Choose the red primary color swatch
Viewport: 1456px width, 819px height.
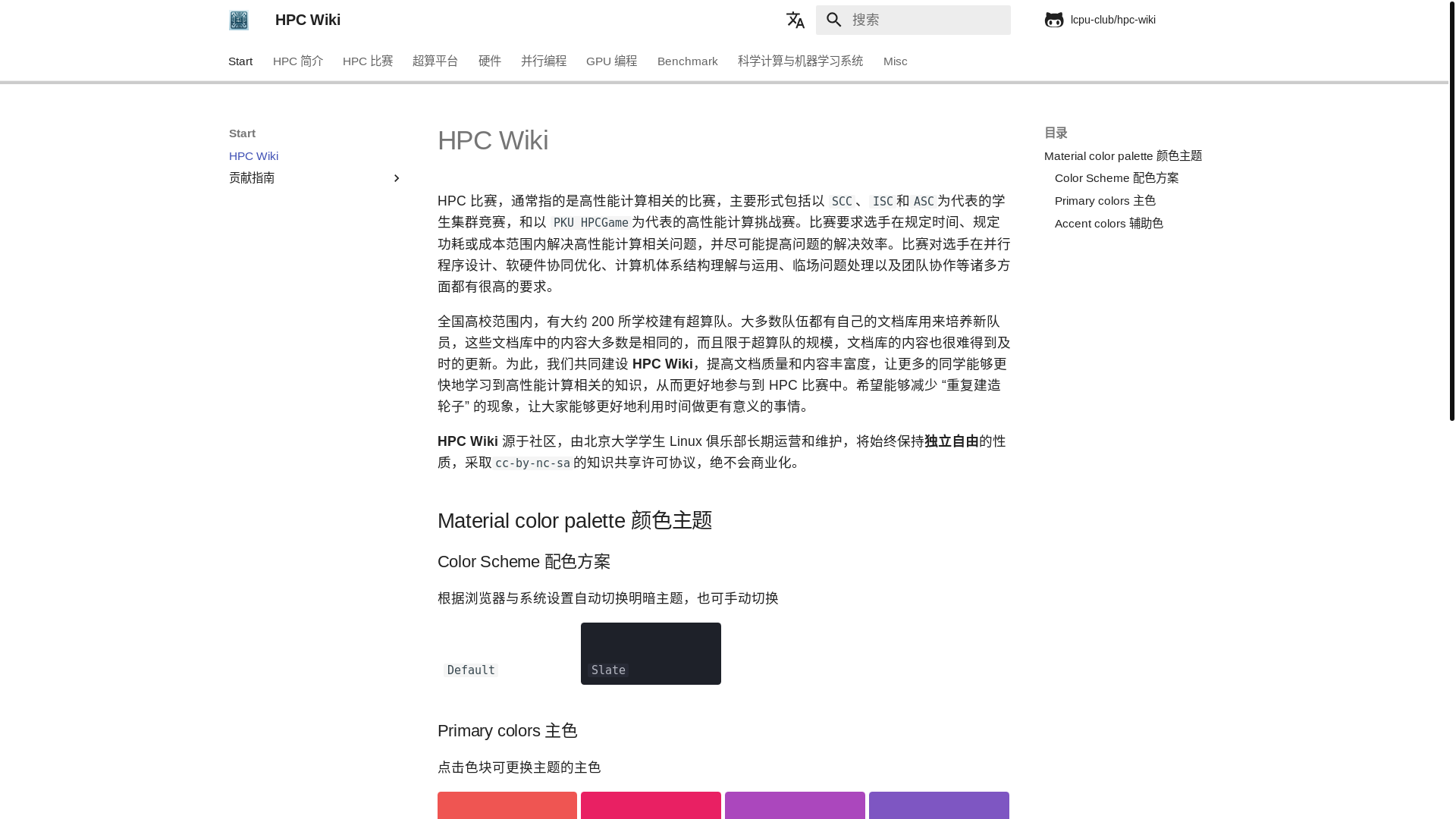point(507,805)
